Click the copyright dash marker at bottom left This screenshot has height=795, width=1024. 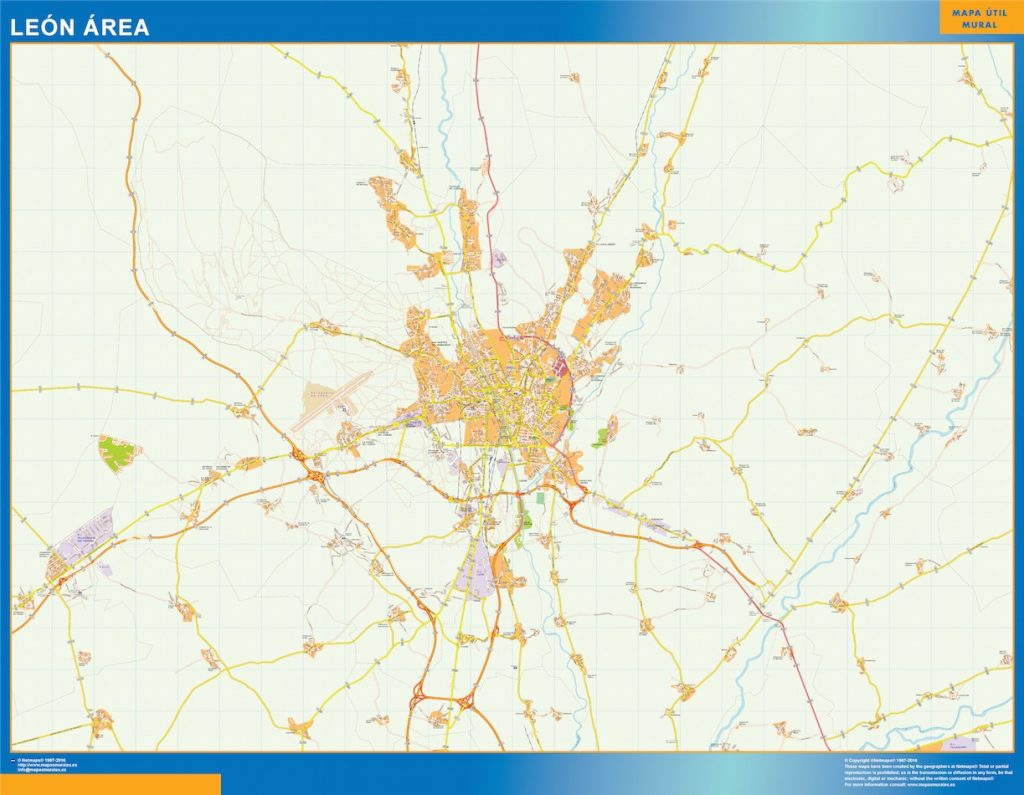pos(13,760)
